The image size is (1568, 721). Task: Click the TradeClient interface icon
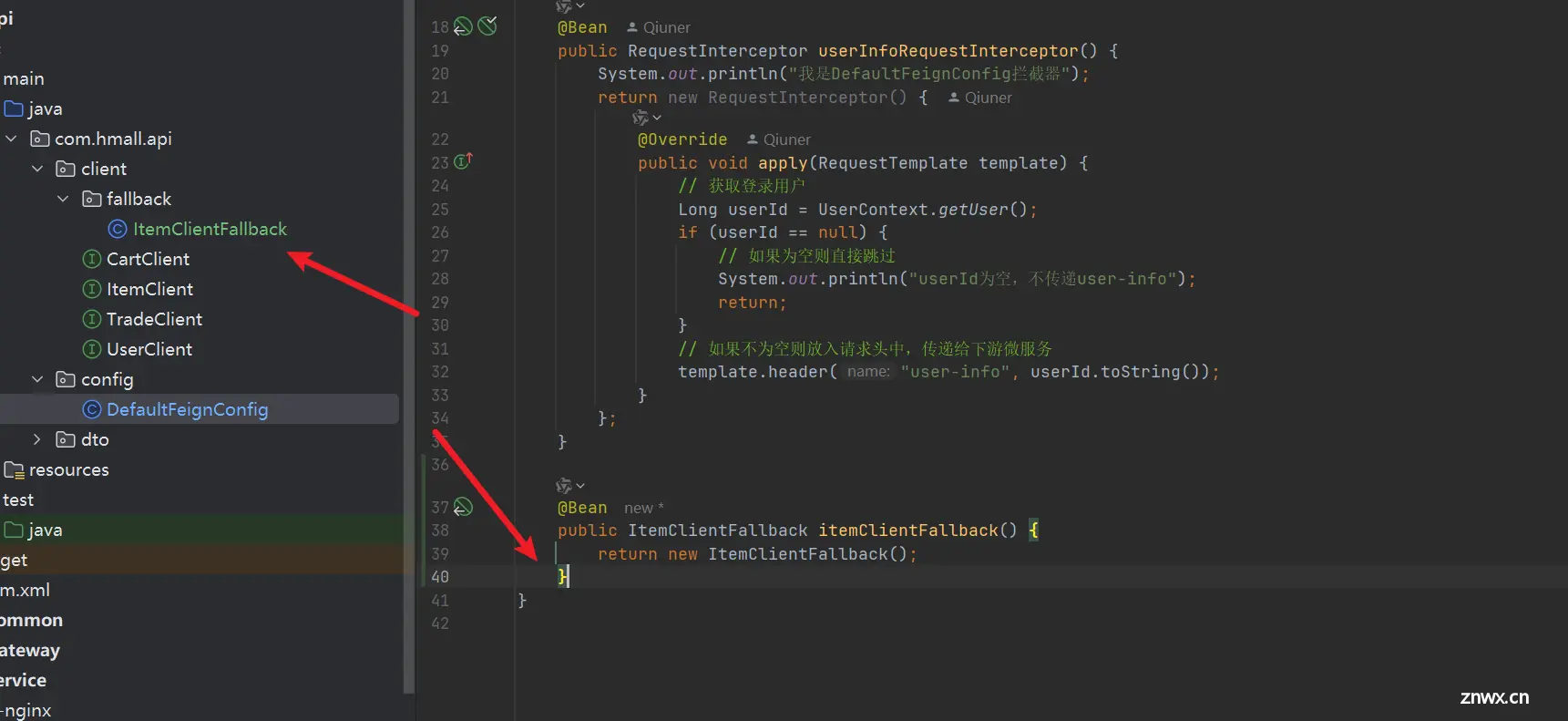pyautogui.click(x=91, y=319)
